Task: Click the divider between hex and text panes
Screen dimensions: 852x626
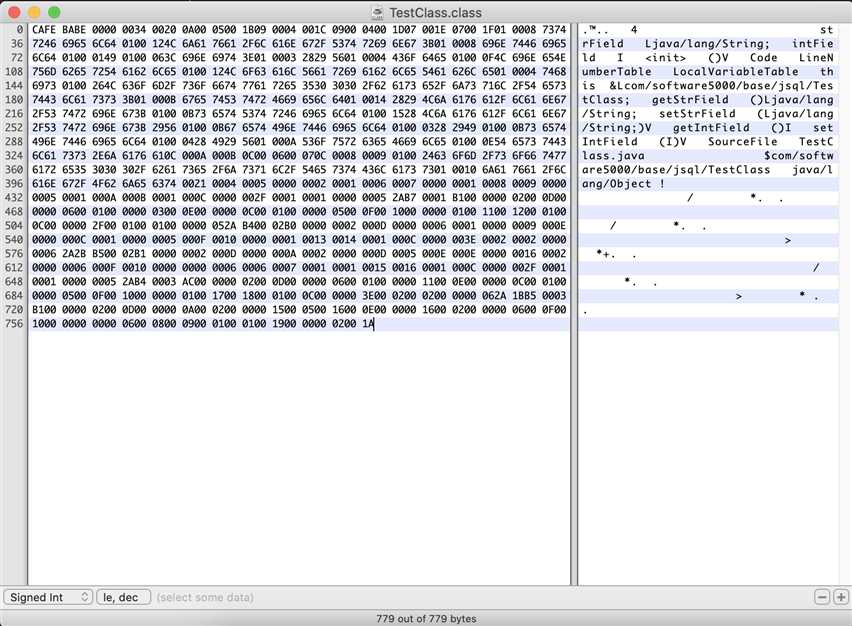Action: click(x=574, y=304)
